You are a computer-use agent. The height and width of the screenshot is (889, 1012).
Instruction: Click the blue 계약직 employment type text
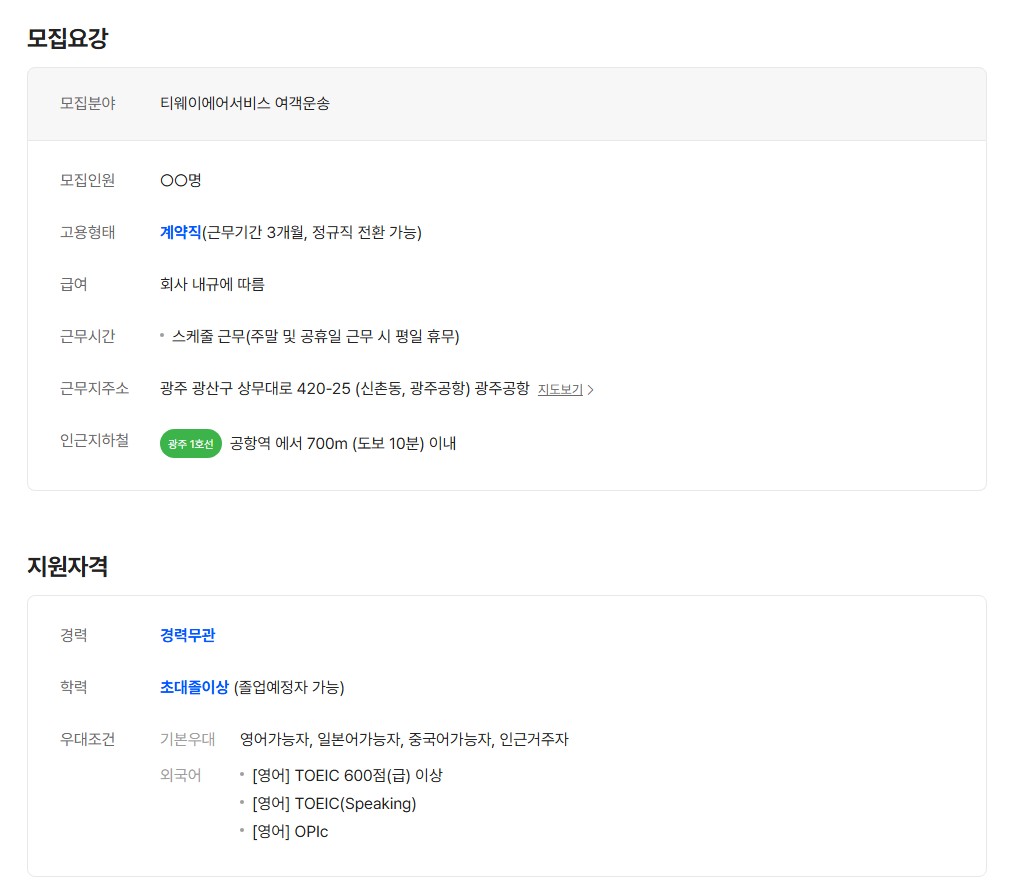pos(181,232)
